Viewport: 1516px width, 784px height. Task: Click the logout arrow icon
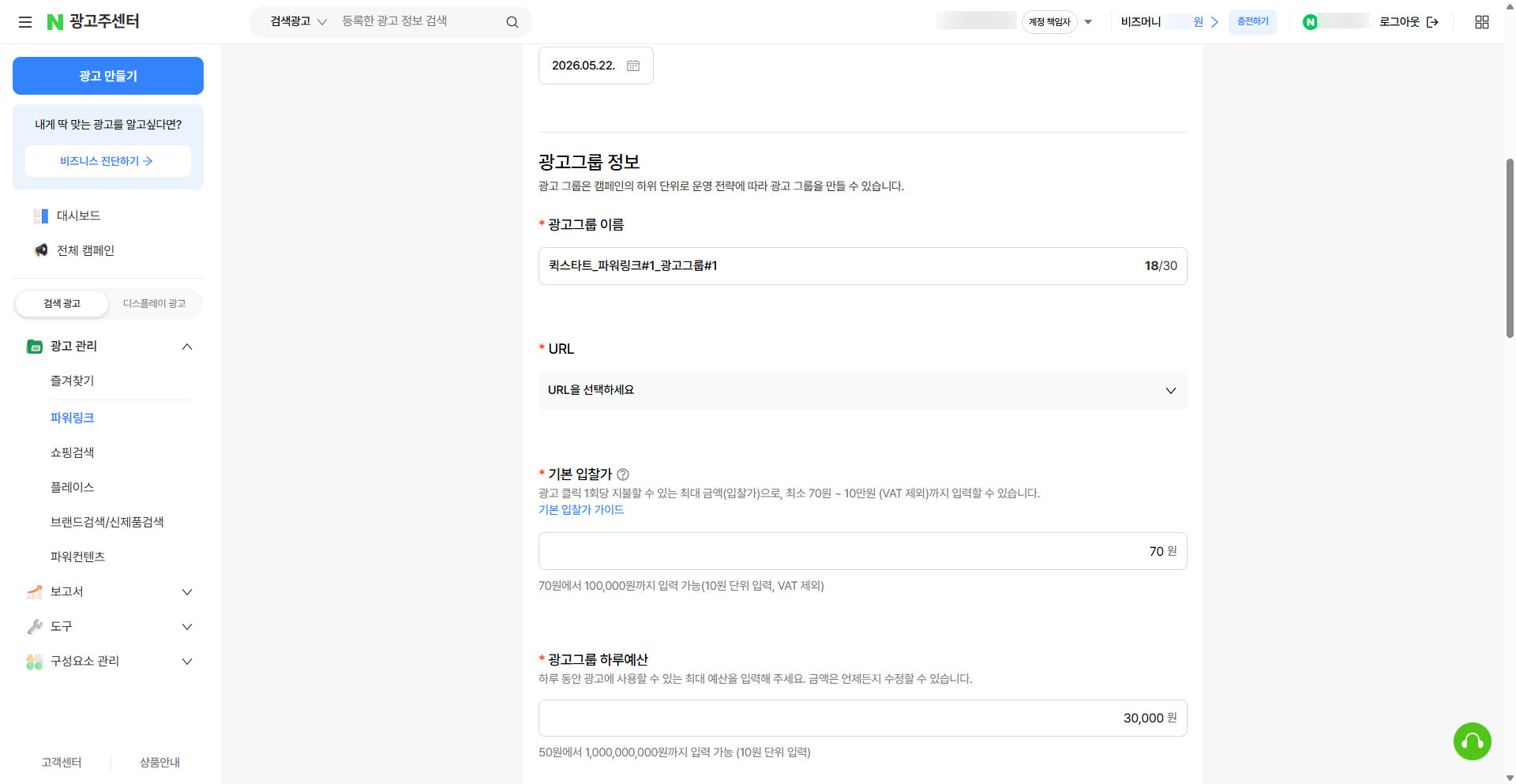pos(1432,22)
